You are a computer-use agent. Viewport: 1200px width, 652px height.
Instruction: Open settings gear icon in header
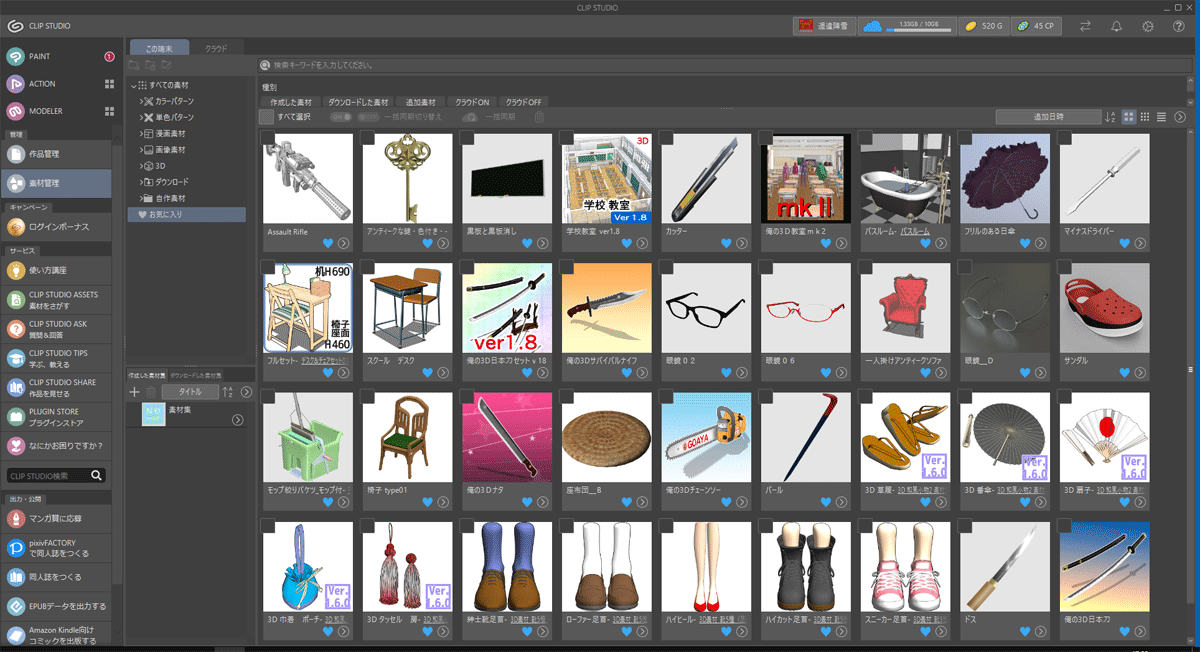click(1147, 26)
